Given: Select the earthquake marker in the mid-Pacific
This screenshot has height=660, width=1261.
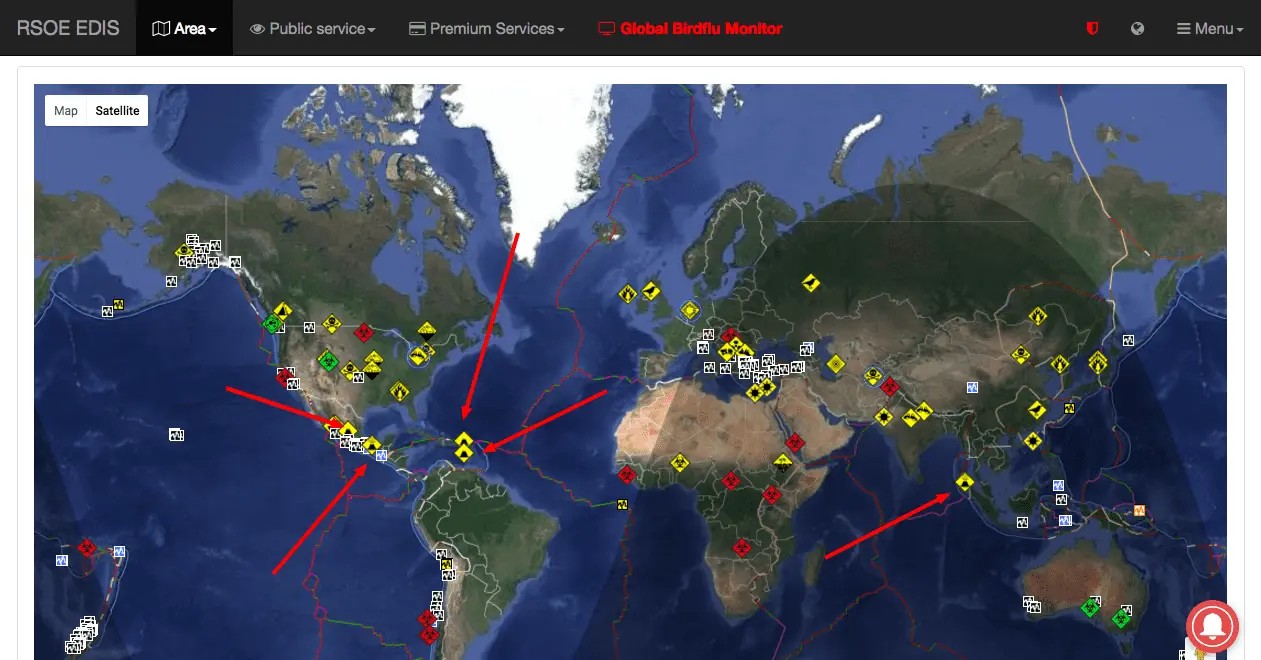Looking at the screenshot, I should pyautogui.click(x=177, y=435).
